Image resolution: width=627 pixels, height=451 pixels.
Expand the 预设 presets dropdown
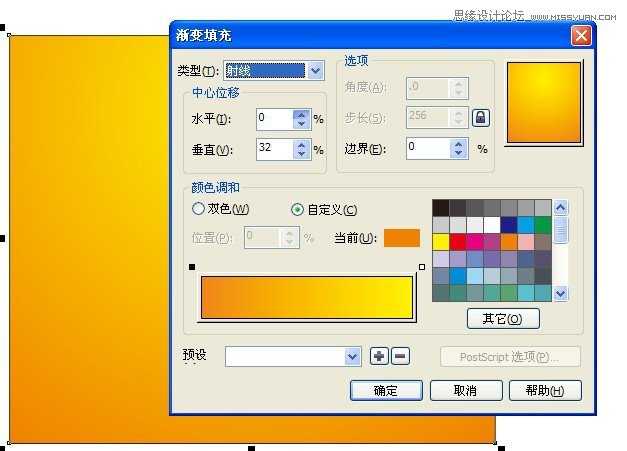tap(352, 357)
